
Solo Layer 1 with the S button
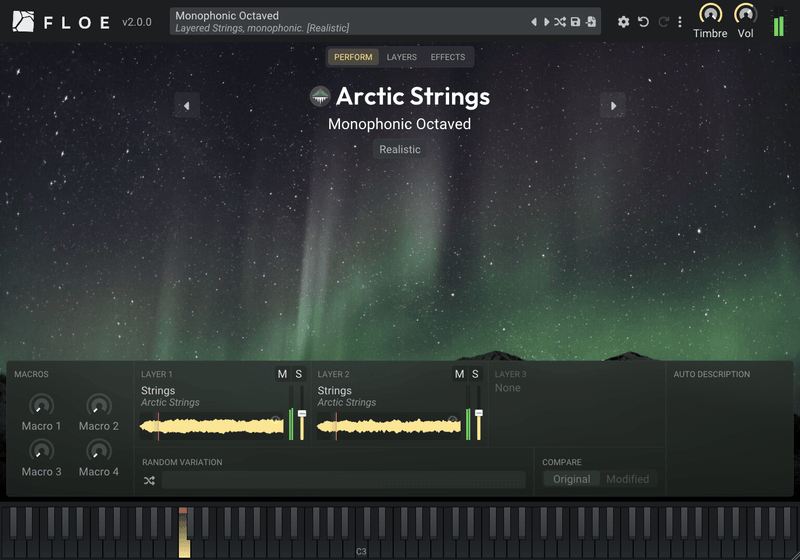[x=298, y=374]
